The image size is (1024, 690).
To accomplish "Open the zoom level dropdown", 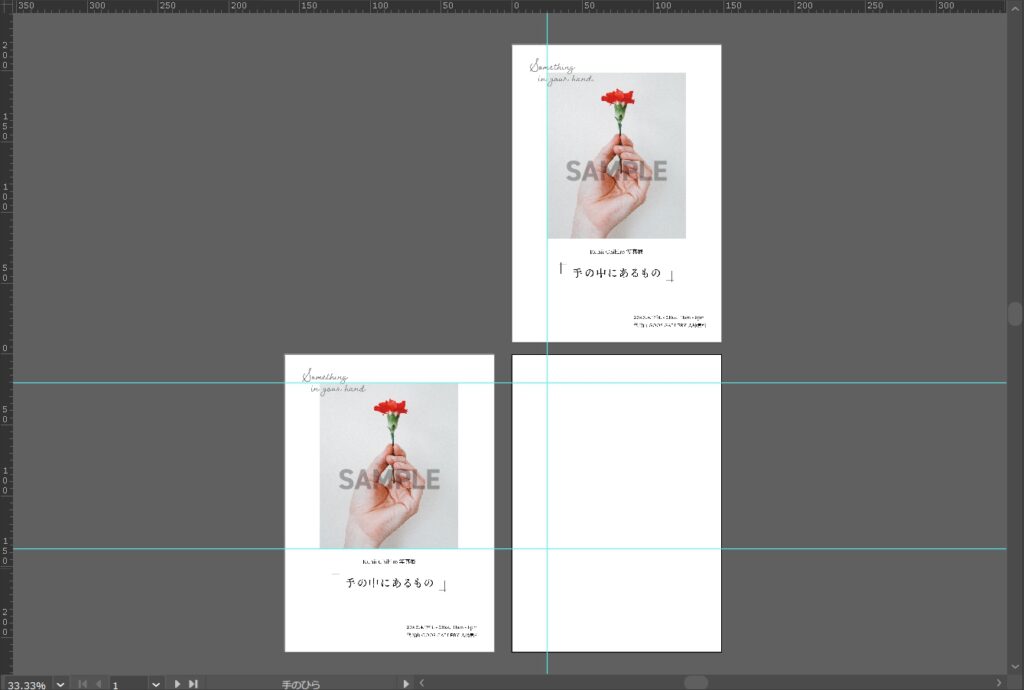I will tap(60, 684).
